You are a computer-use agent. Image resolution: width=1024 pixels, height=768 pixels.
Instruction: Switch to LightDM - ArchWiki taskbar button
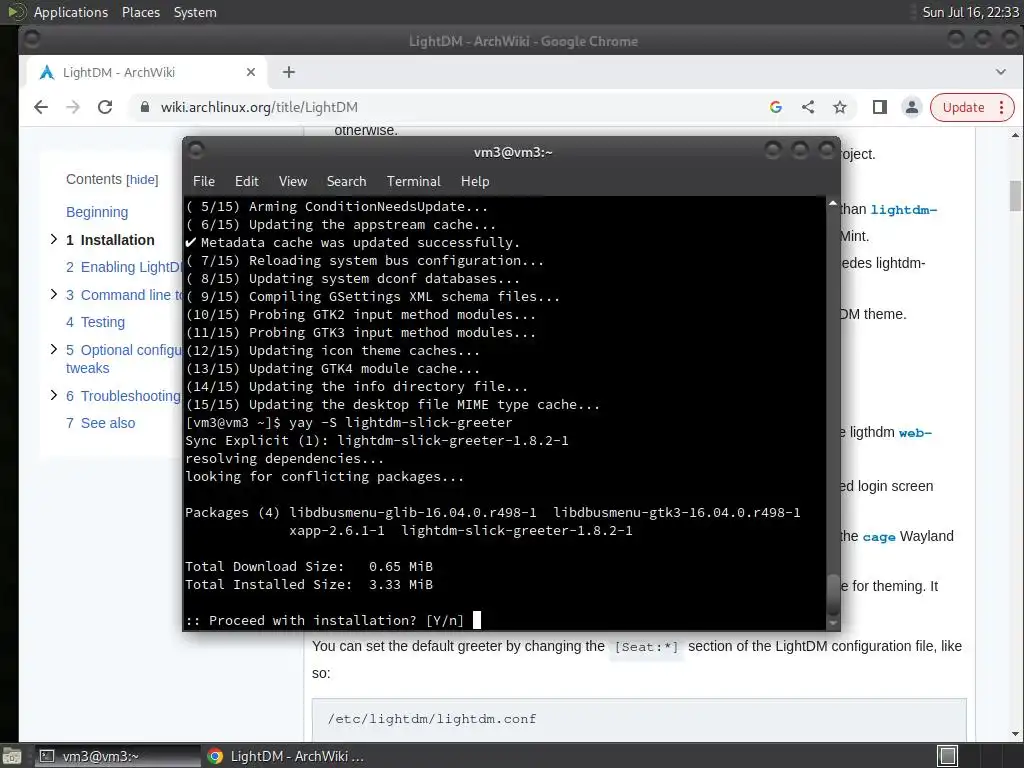286,756
